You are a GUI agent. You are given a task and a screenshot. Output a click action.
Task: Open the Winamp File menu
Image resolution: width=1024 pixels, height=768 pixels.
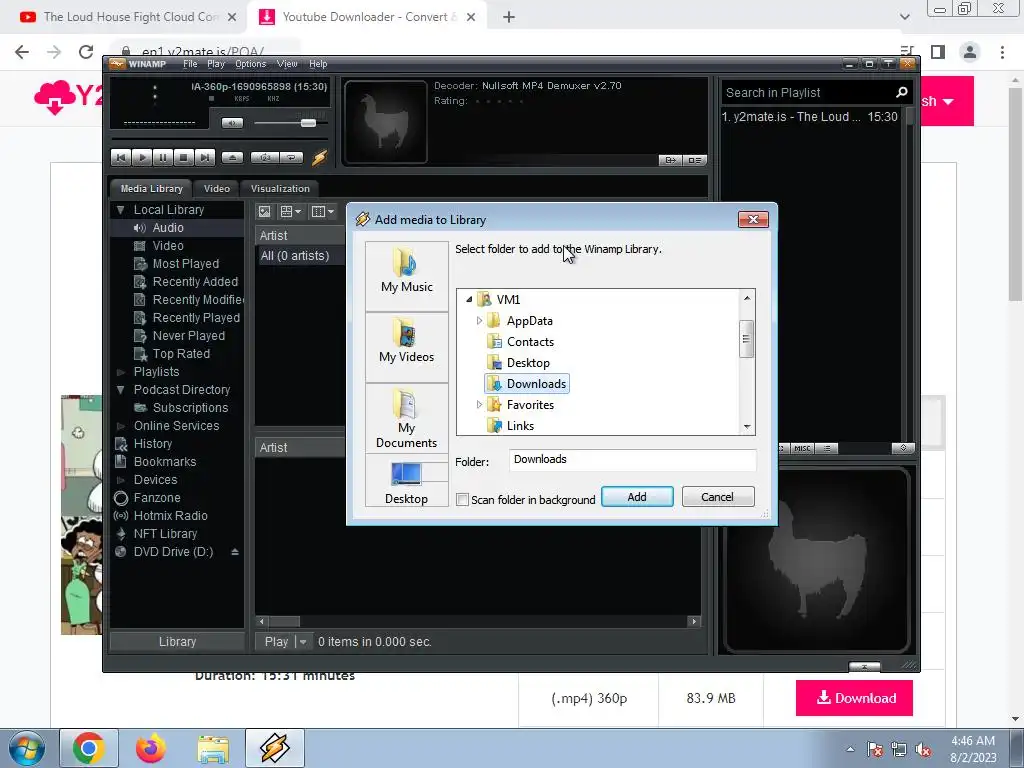(190, 64)
